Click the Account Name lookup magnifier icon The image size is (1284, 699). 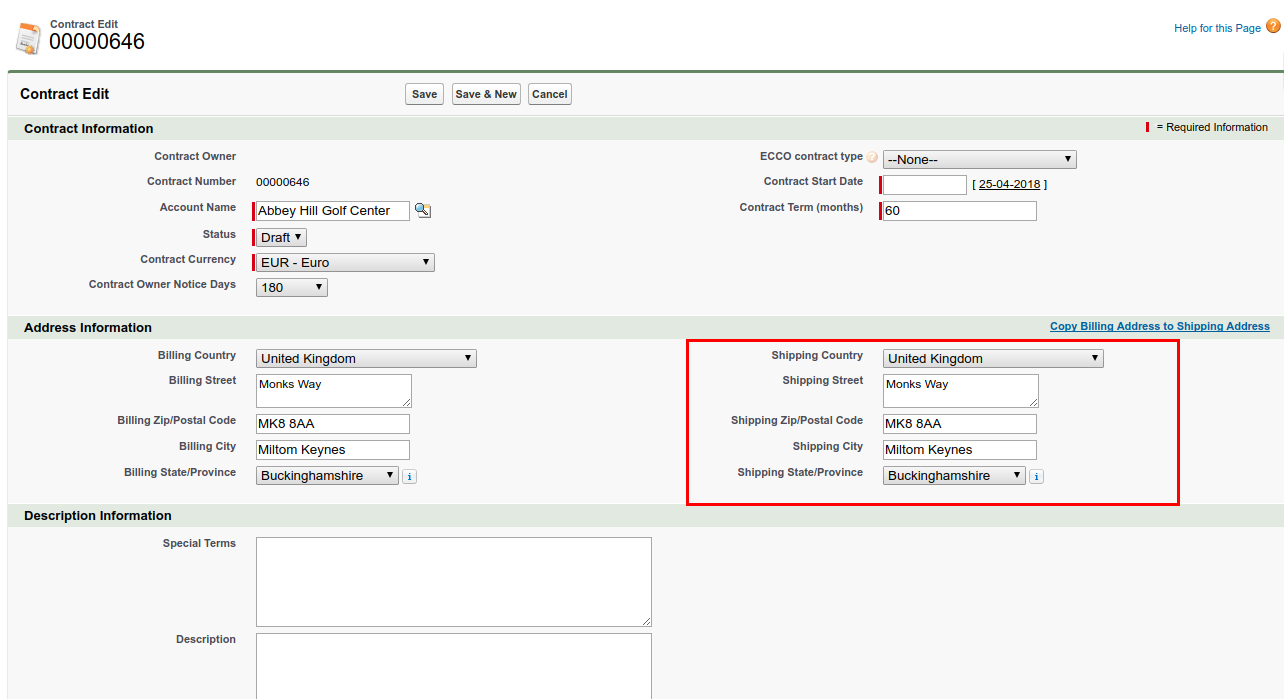click(423, 210)
